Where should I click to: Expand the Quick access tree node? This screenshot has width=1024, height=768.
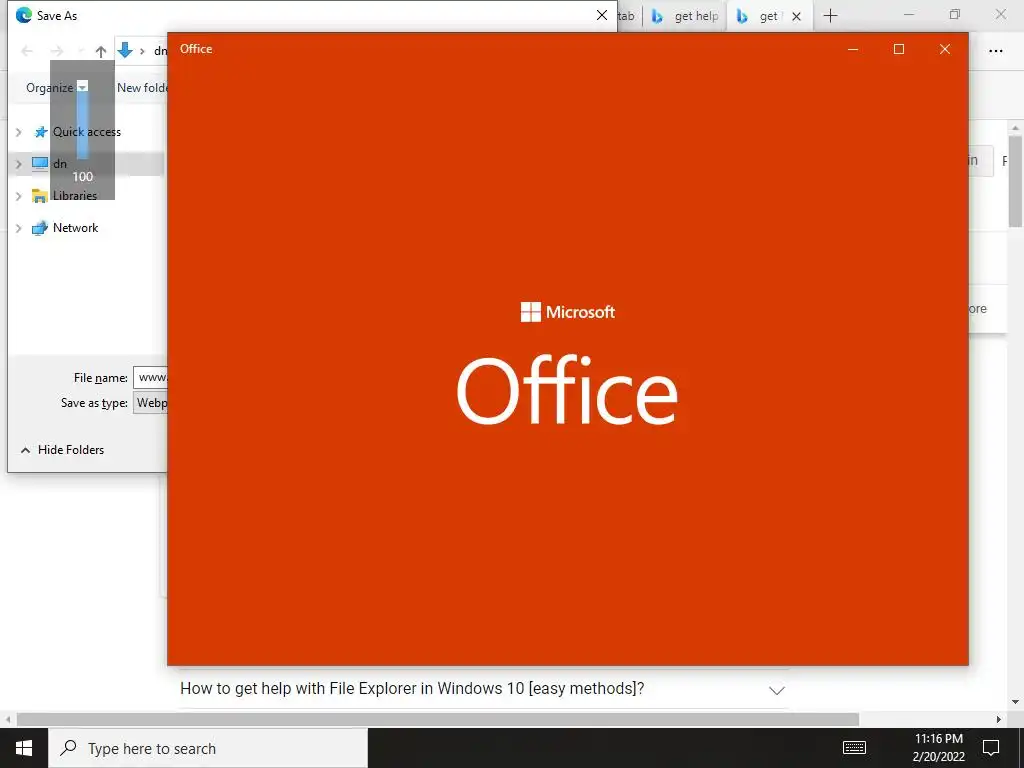19,132
